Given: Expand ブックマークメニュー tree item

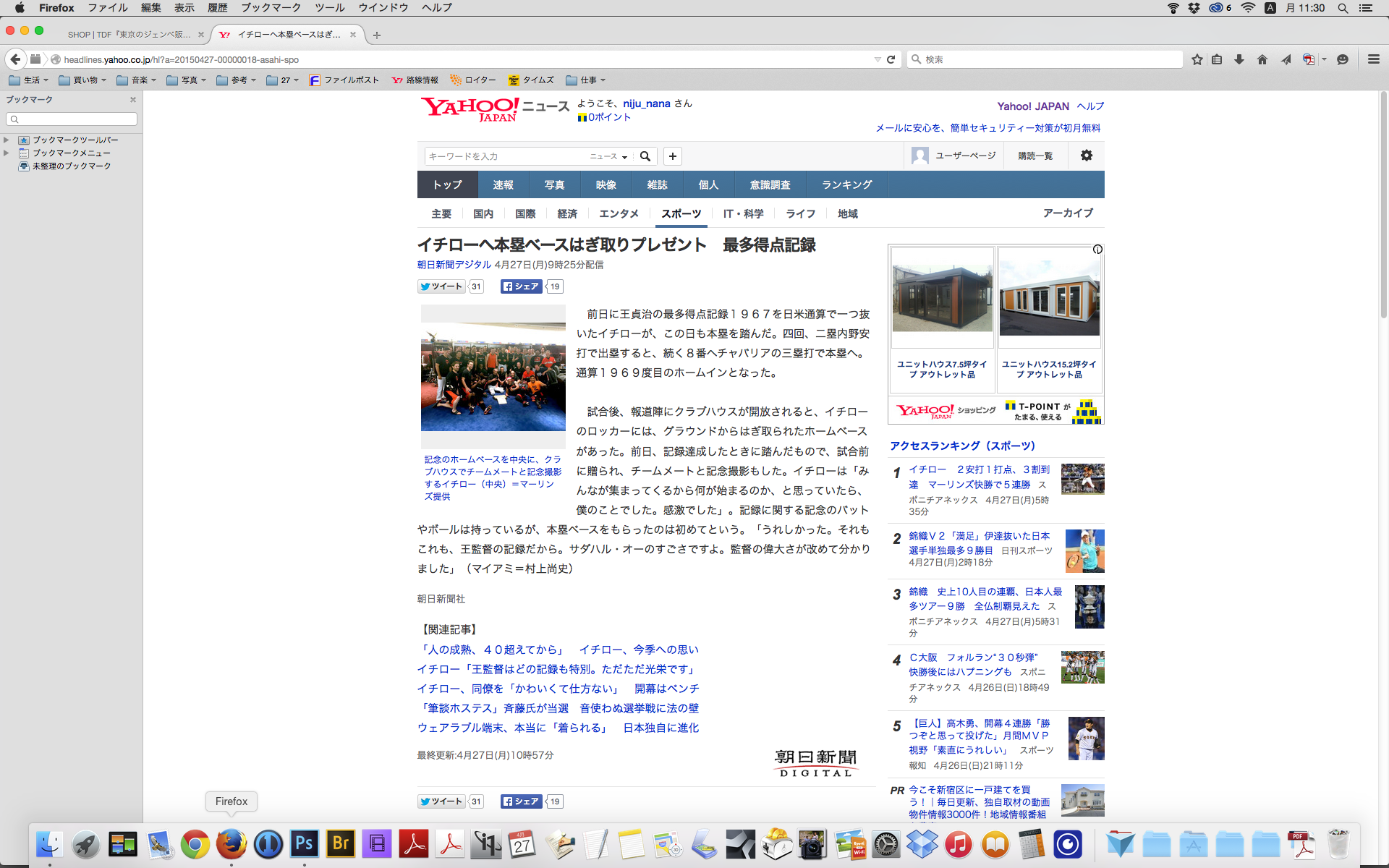Looking at the screenshot, I should pyautogui.click(x=7, y=153).
